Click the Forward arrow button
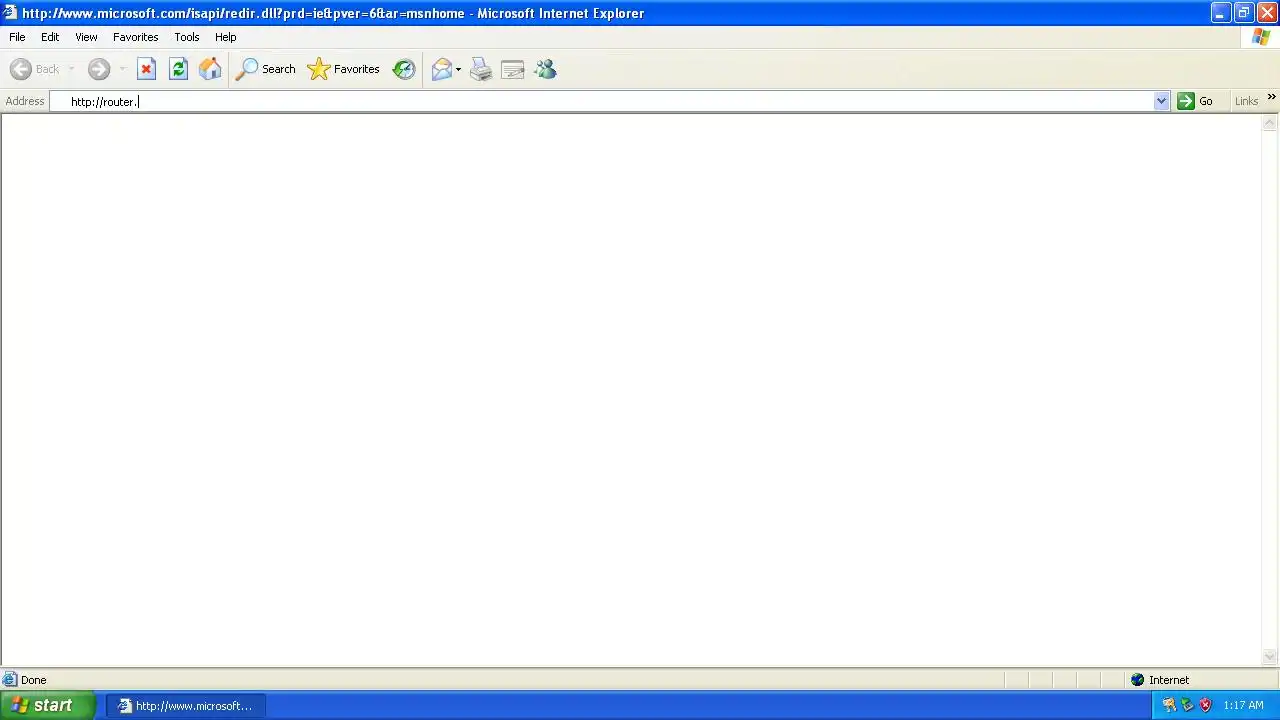This screenshot has width=1280, height=720. [98, 69]
